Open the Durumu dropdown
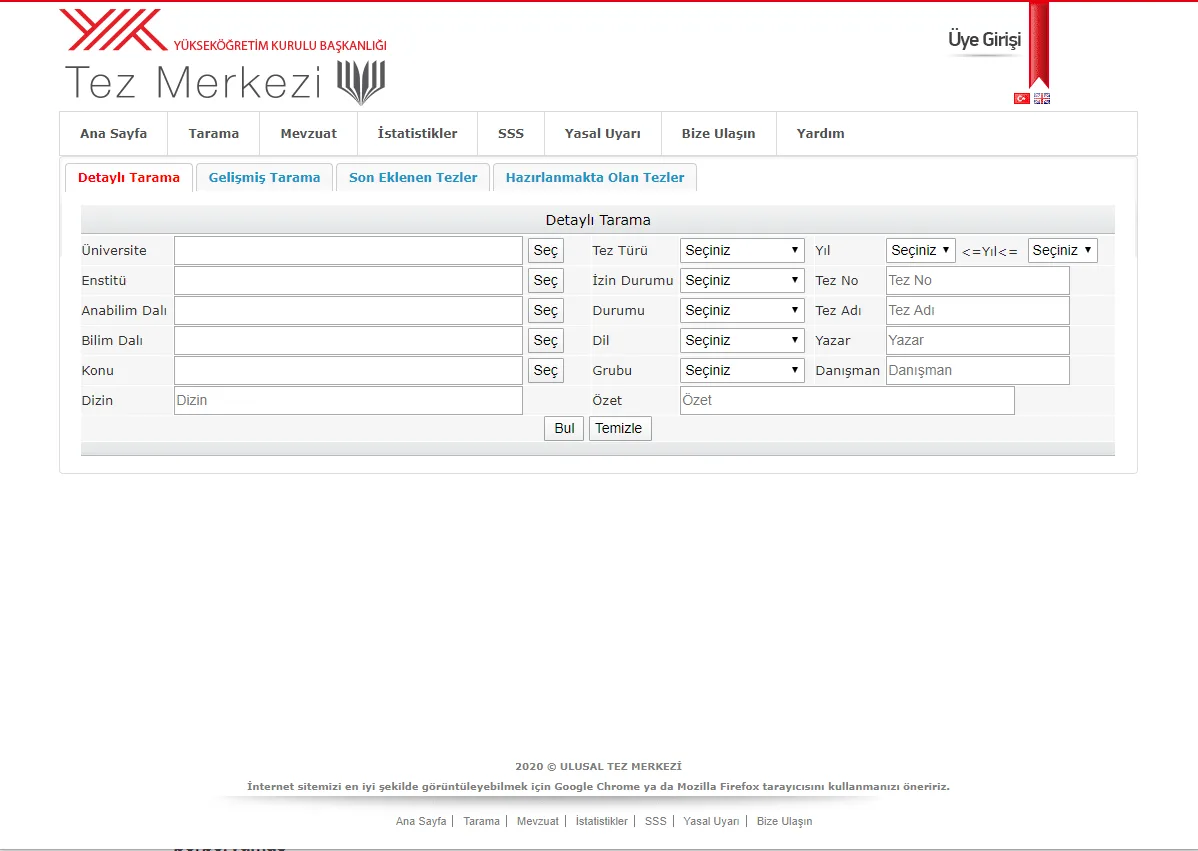 point(742,310)
